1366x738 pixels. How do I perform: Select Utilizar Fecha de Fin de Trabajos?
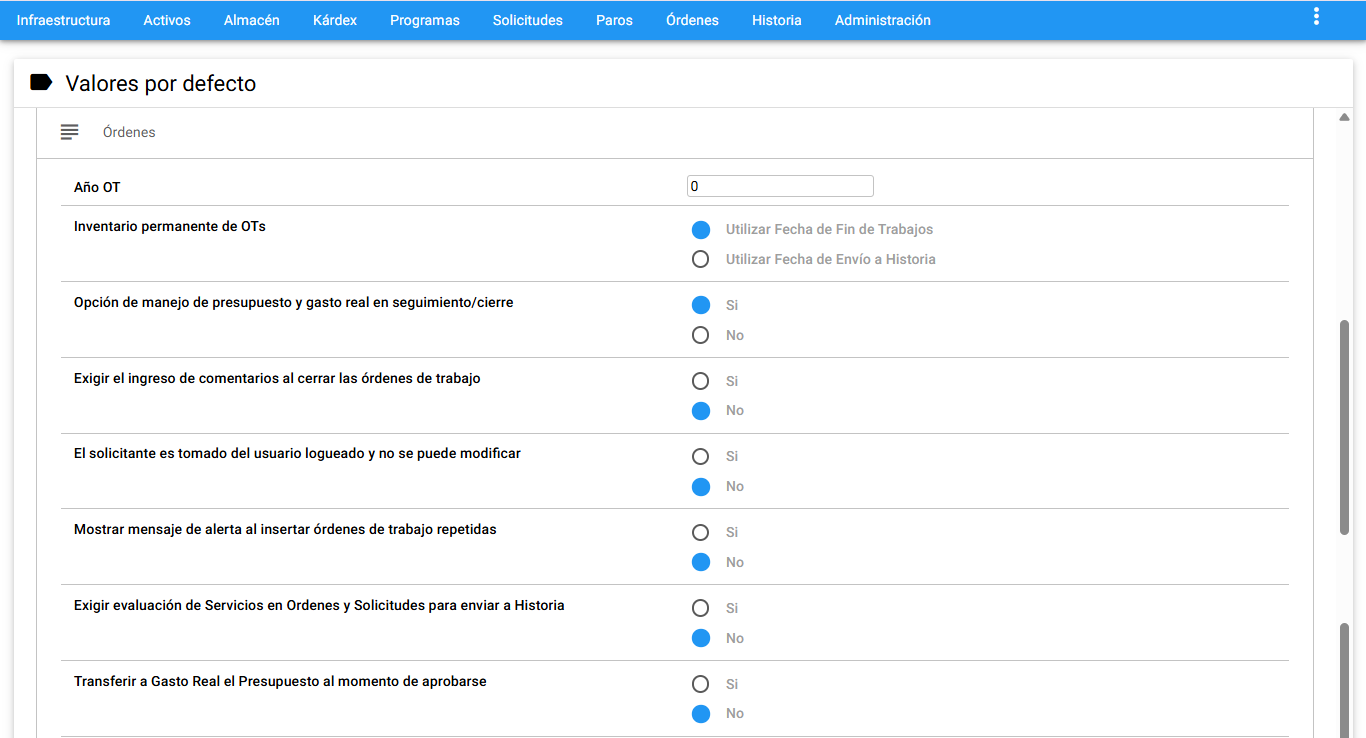tap(701, 230)
